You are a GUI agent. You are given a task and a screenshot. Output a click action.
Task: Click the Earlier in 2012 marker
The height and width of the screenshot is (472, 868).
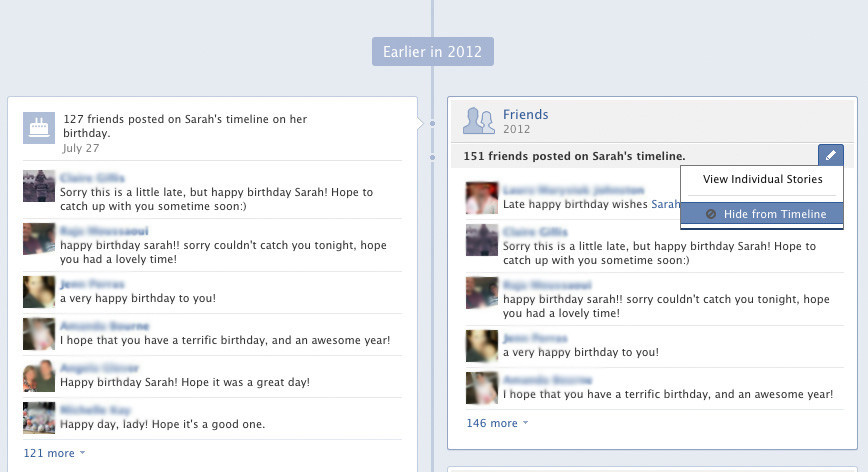point(433,51)
